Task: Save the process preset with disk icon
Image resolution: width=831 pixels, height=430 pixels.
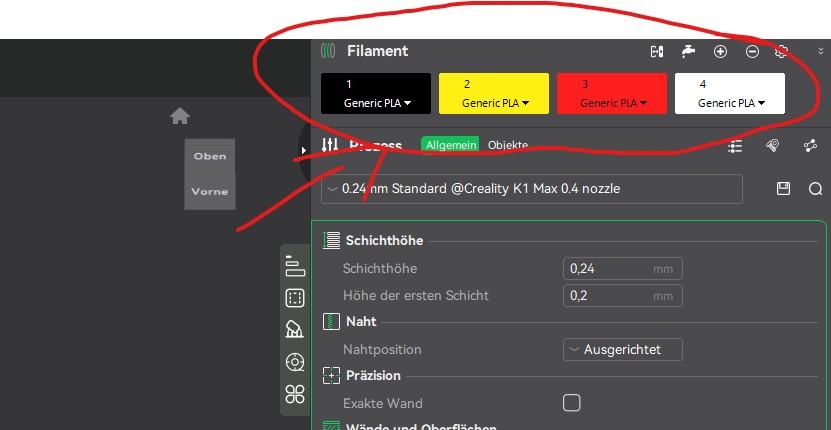Action: [x=784, y=188]
